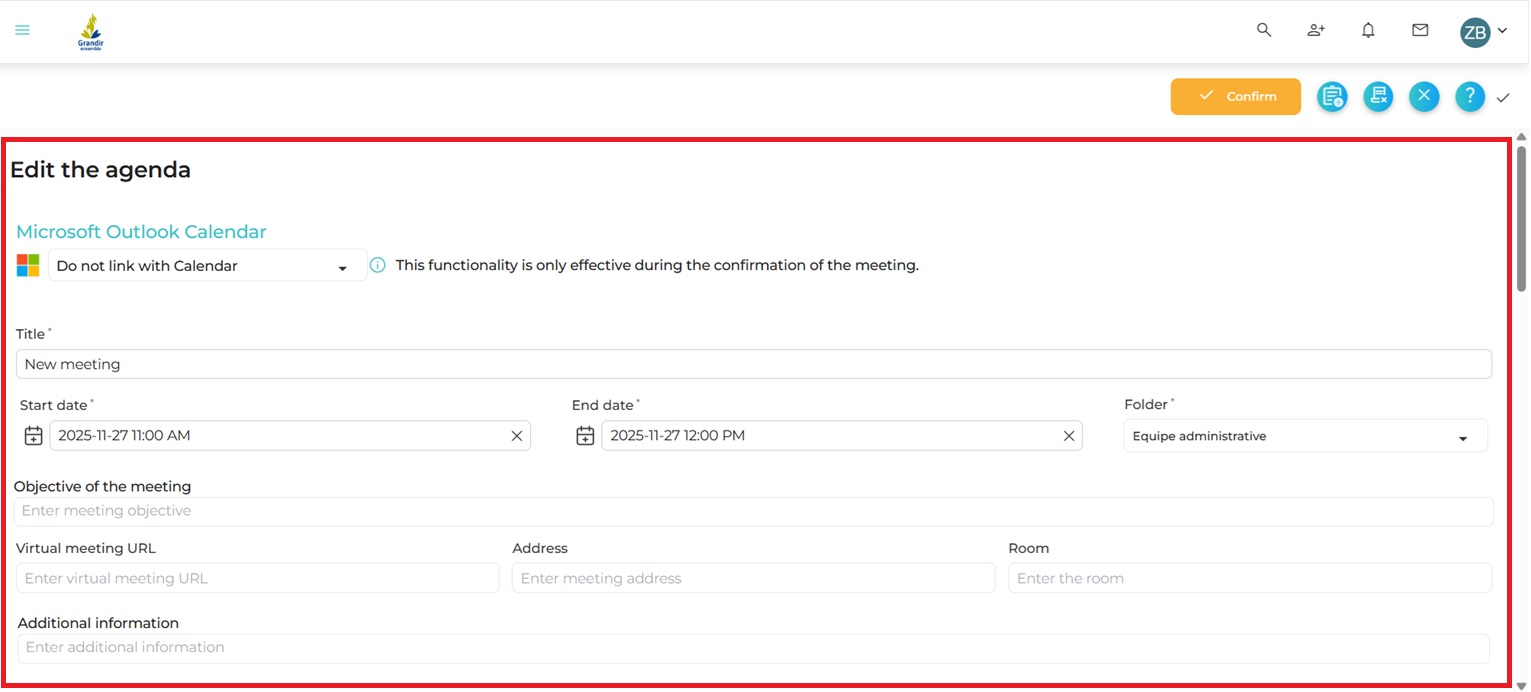Viewport: 1531px width, 692px height.
Task: Open the End date calendar picker icon
Action: click(x=585, y=436)
